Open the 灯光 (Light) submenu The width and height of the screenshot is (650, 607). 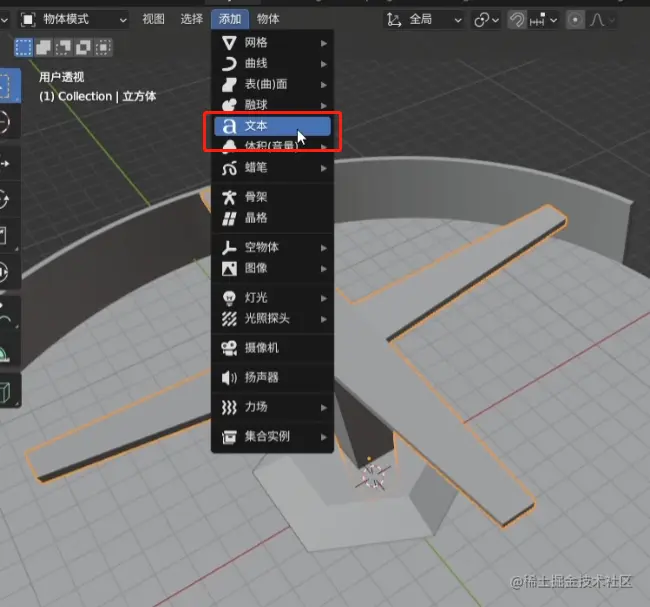(x=272, y=298)
